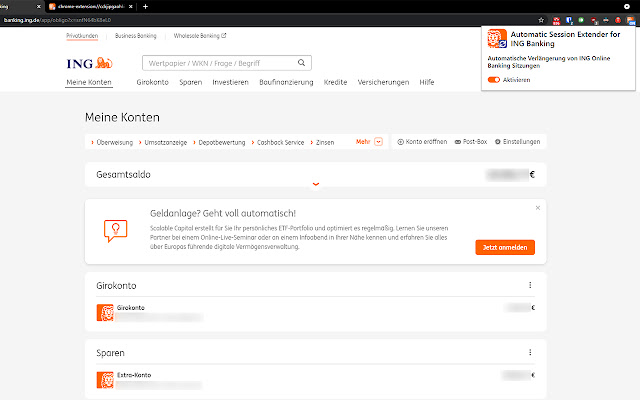The width and height of the screenshot is (640, 400).
Task: Open Meine Konten menu
Action: pos(89,82)
